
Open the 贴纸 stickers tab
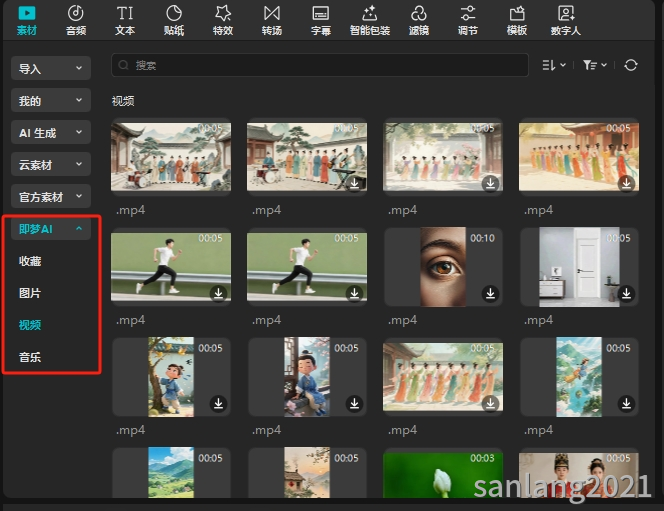pyautogui.click(x=174, y=20)
